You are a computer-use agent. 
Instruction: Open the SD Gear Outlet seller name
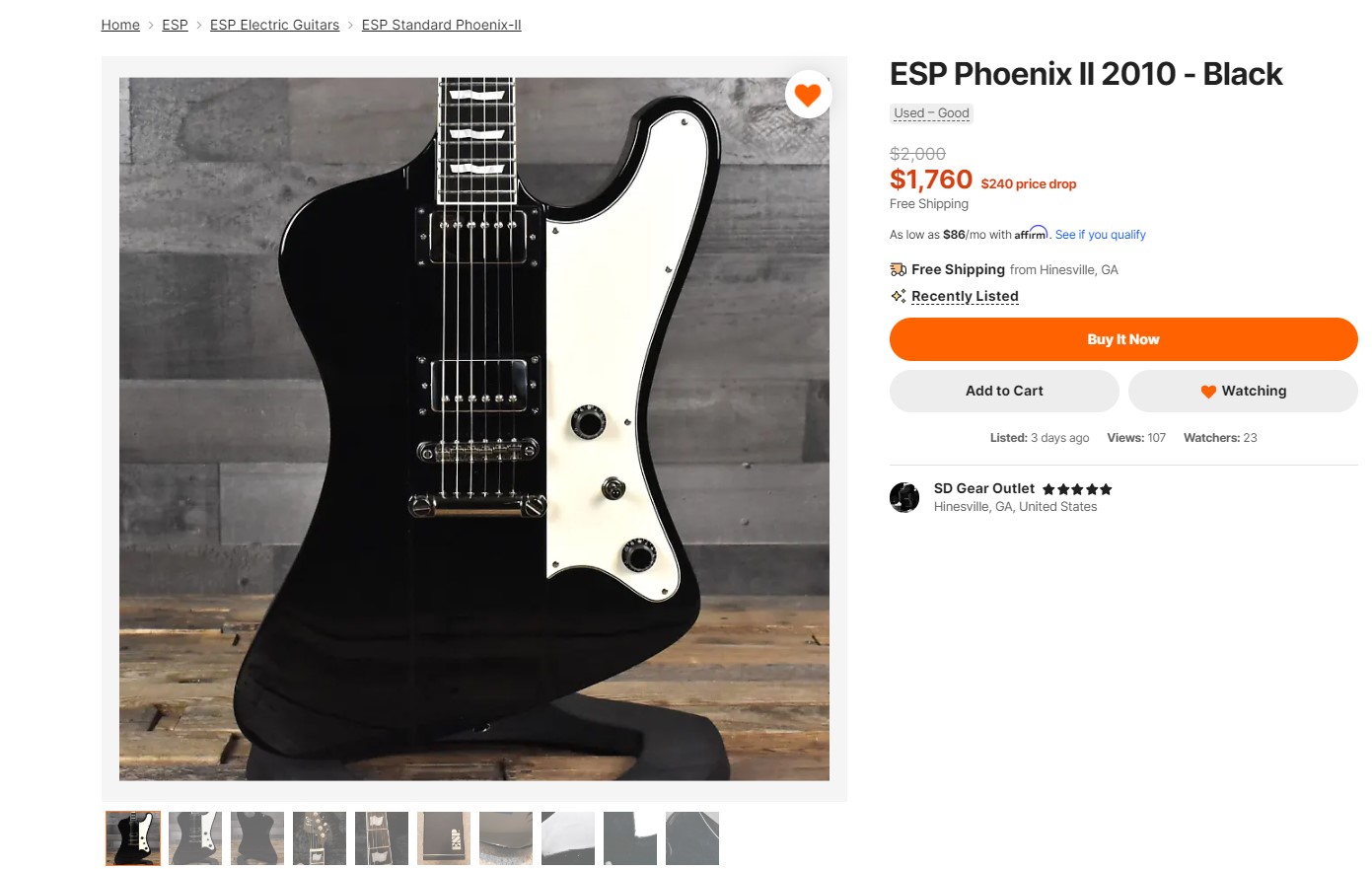tap(983, 488)
